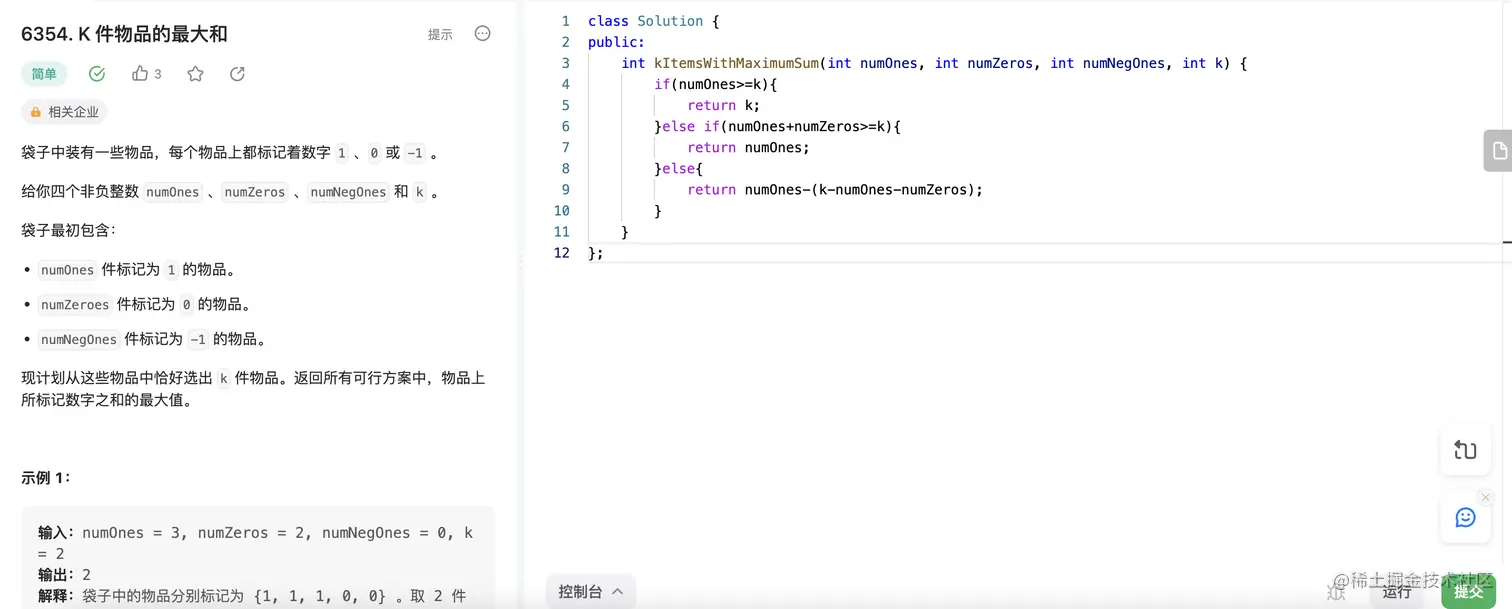The width and height of the screenshot is (1512, 609).
Task: Place cursor on public: line
Action: coord(616,42)
